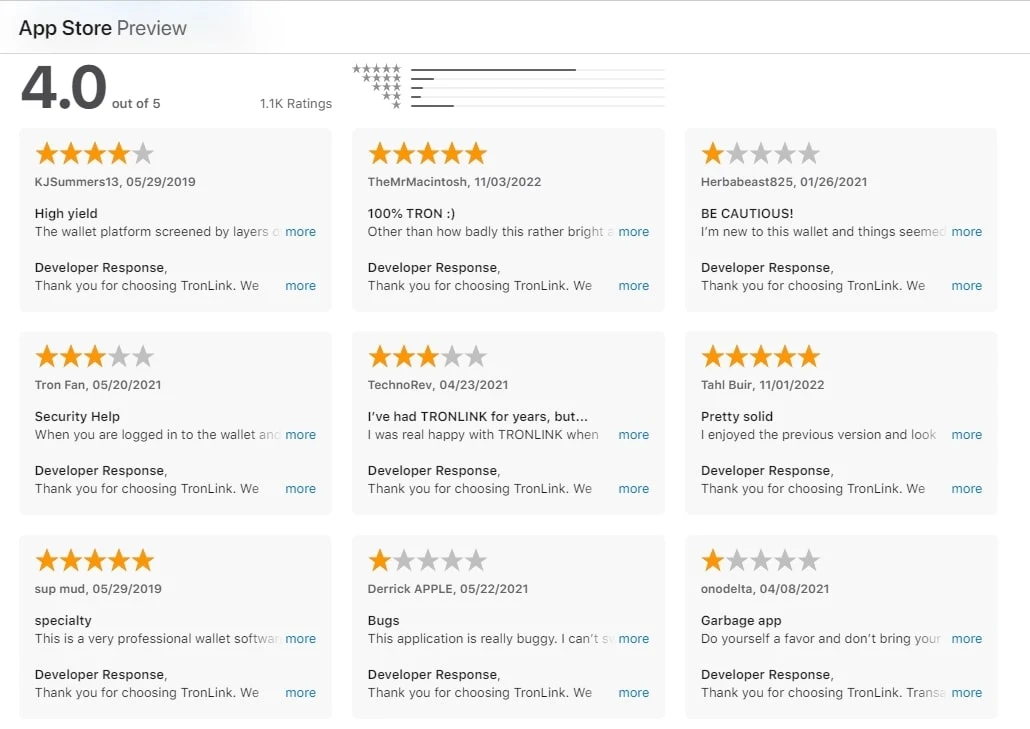Click the 'I've had TRONLINK for years, but...' title
Screen dimensions: 1030x729
click(x=478, y=416)
